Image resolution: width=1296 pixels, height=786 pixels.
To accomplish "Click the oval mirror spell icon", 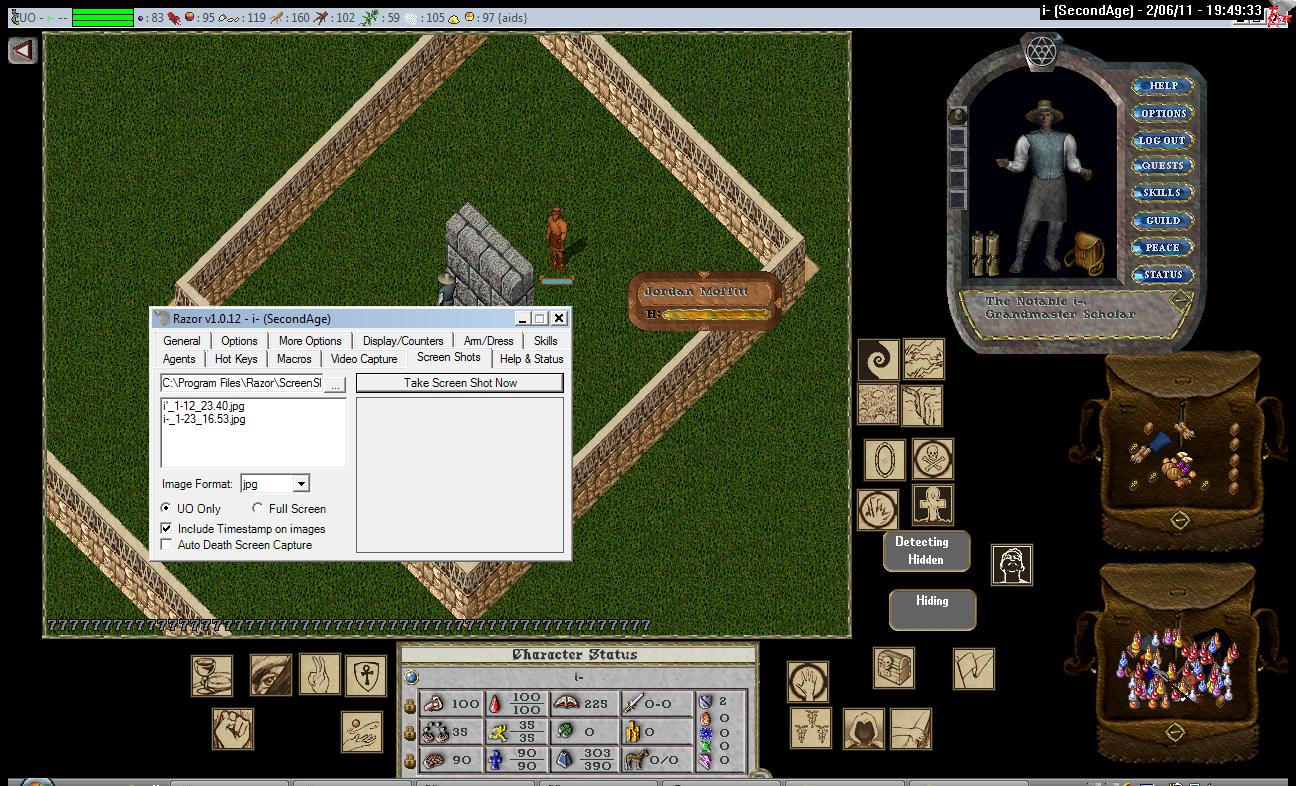I will tap(884, 460).
